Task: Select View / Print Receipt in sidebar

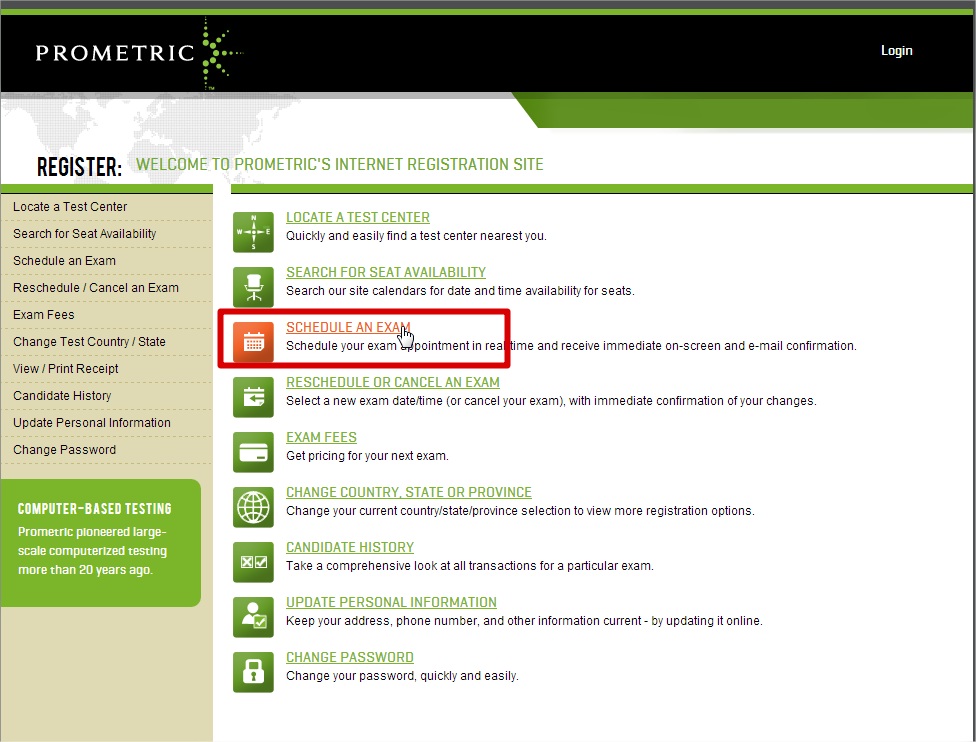Action: (66, 369)
